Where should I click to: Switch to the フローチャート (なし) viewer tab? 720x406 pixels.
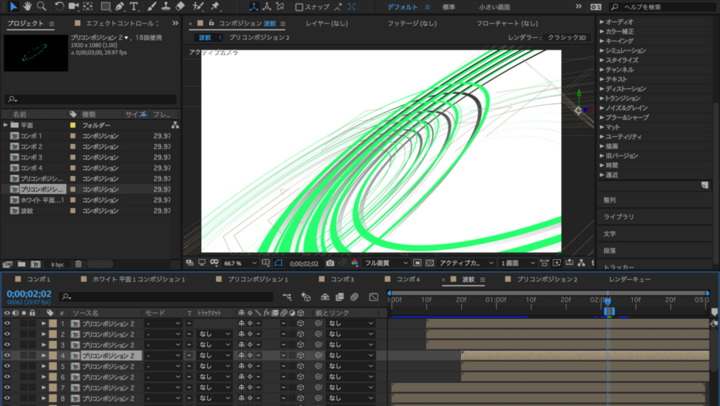coord(507,23)
